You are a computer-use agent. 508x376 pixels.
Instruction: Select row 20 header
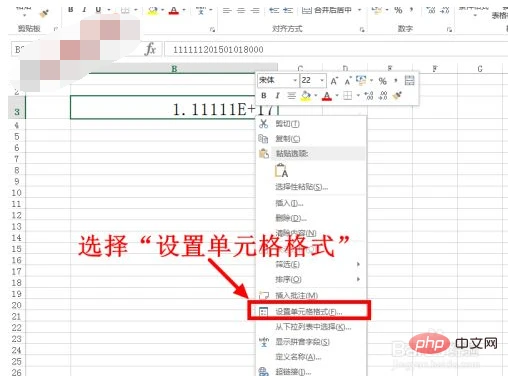(17, 305)
